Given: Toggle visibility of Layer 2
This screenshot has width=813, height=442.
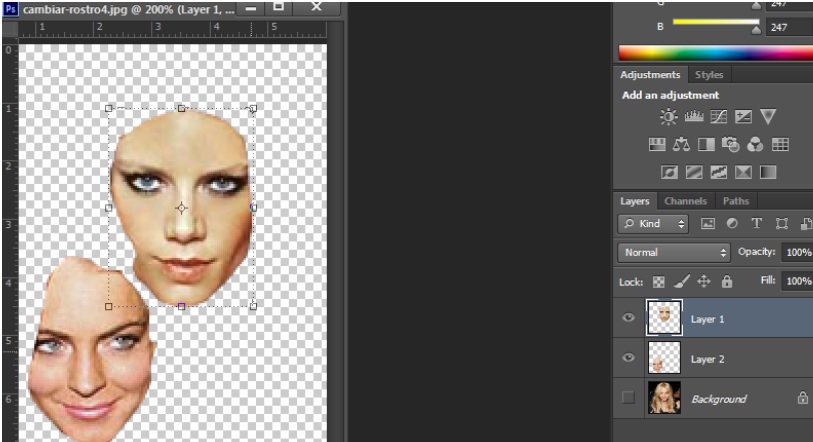Looking at the screenshot, I should pyautogui.click(x=629, y=357).
